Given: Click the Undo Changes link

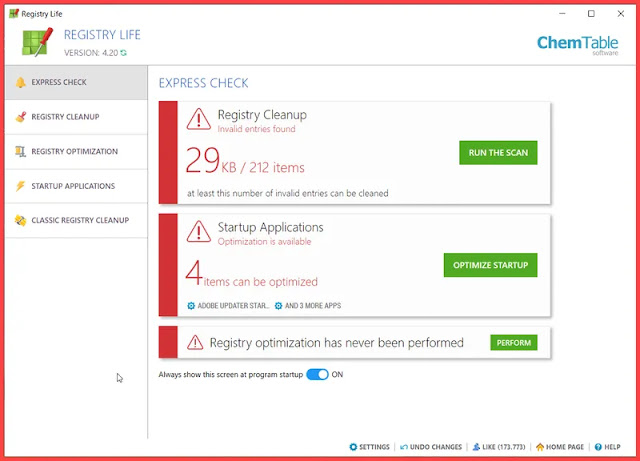Looking at the screenshot, I should pyautogui.click(x=431, y=447).
